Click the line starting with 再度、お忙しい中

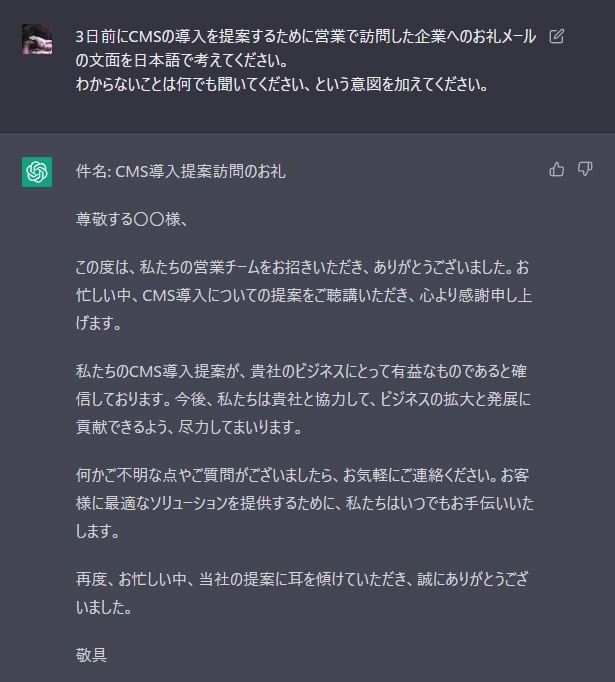click(302, 579)
